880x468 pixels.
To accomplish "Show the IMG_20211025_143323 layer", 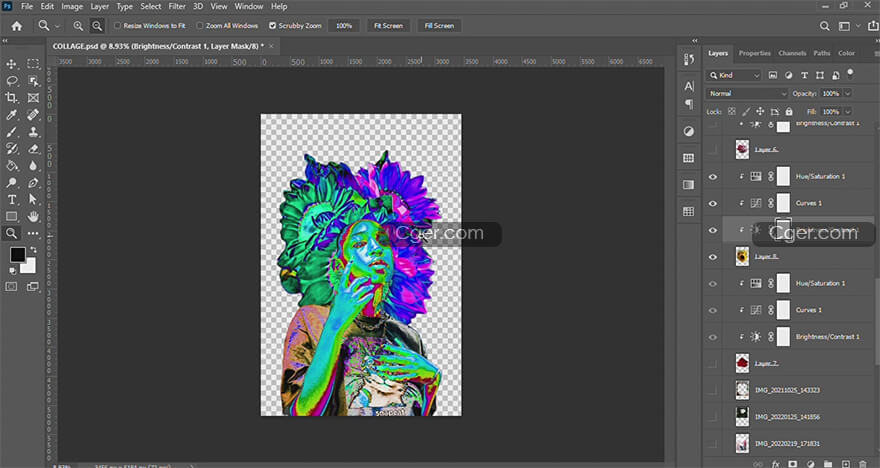I will (x=713, y=390).
